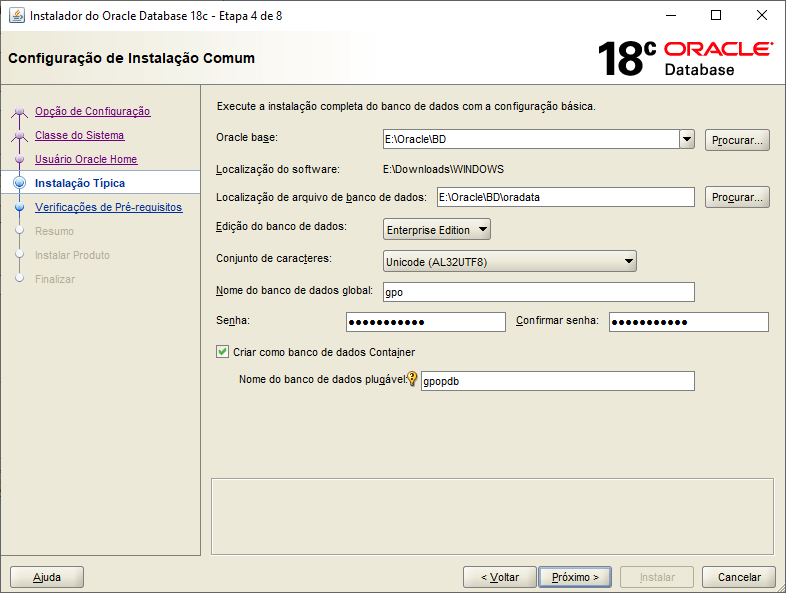Click the 'Confirmar senha' field

(688, 322)
